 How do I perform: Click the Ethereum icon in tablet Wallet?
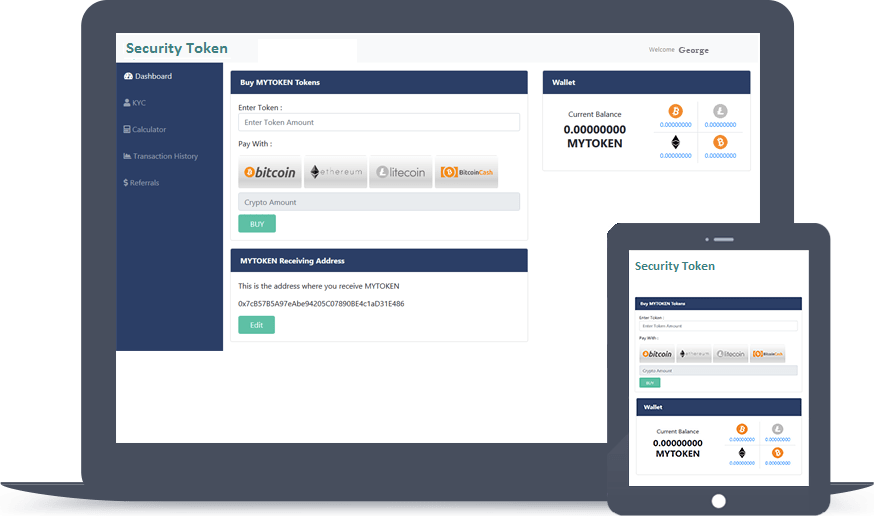pos(742,452)
